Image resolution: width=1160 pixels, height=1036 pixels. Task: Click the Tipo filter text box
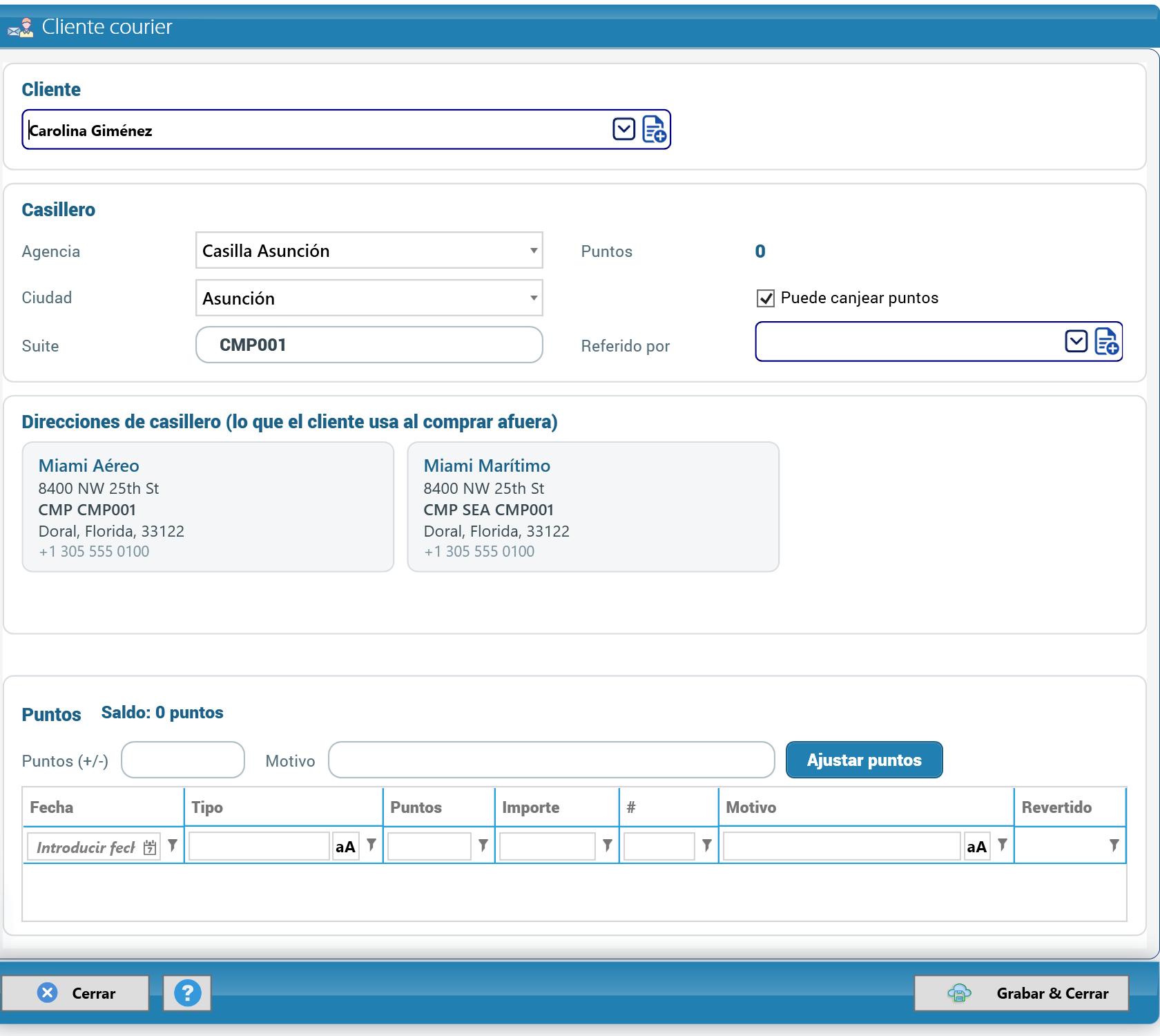click(260, 847)
